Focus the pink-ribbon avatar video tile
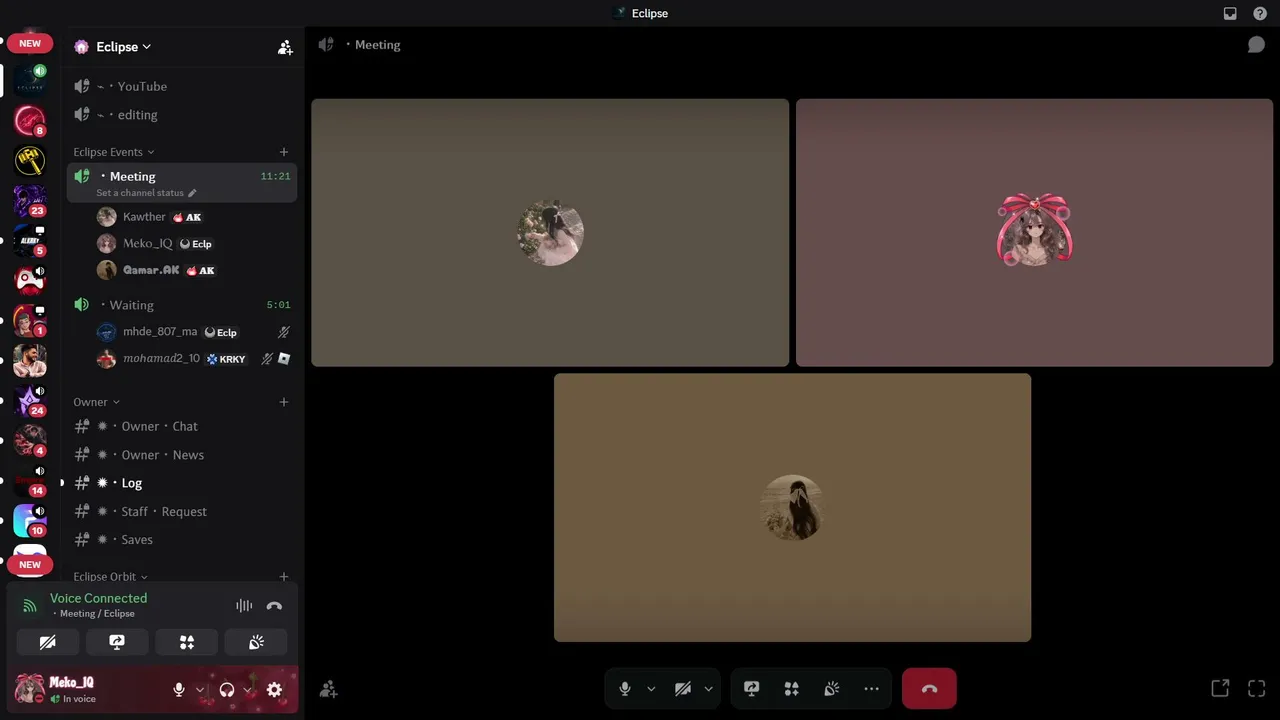1280x720 pixels. (1035, 232)
